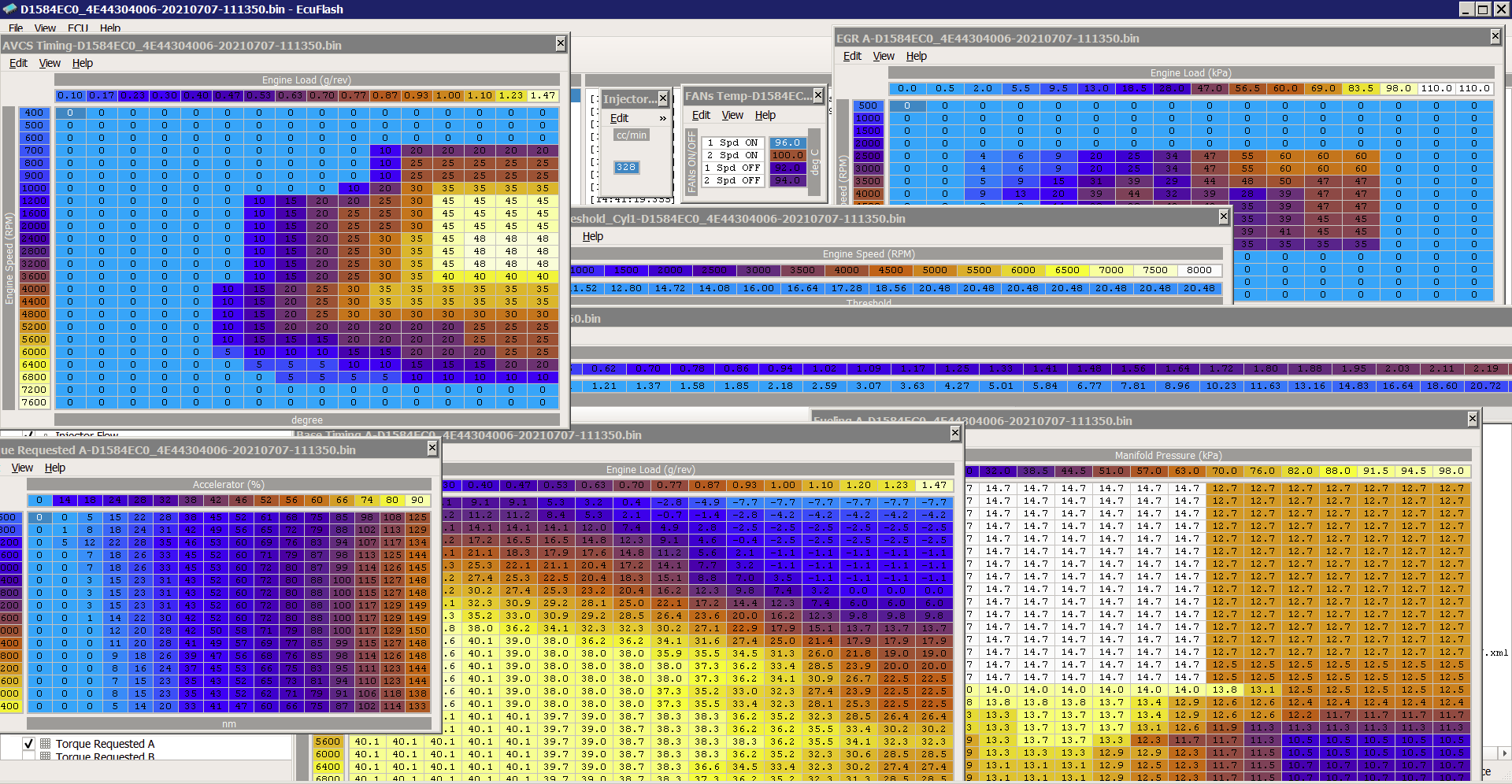Click the EcuFlash app icon in title bar
This screenshot has height=784, width=1512.
(x=9, y=9)
